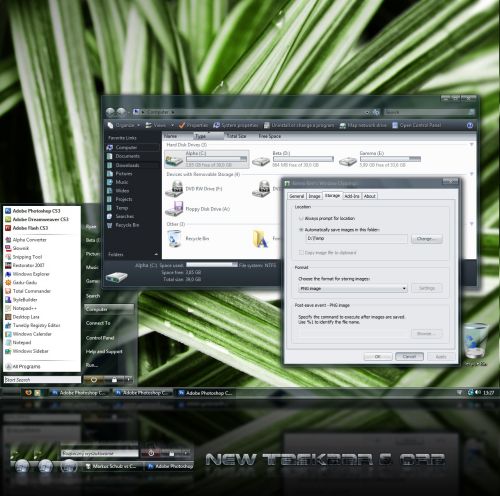This screenshot has height=496, width=500.
Task: Select the Alpha (C:) drive icon
Action: [x=174, y=160]
